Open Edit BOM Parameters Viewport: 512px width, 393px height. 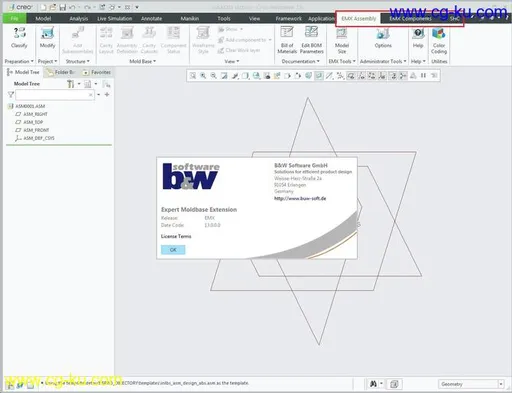pos(311,40)
